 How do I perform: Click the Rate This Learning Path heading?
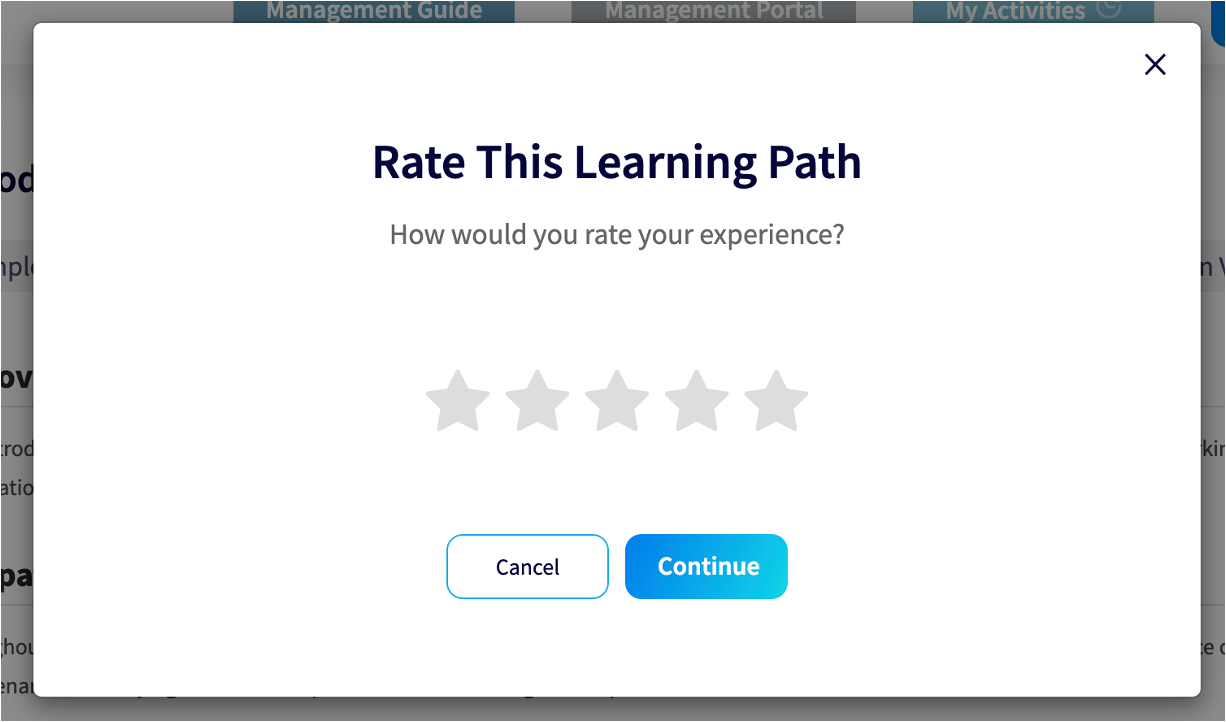click(x=617, y=162)
